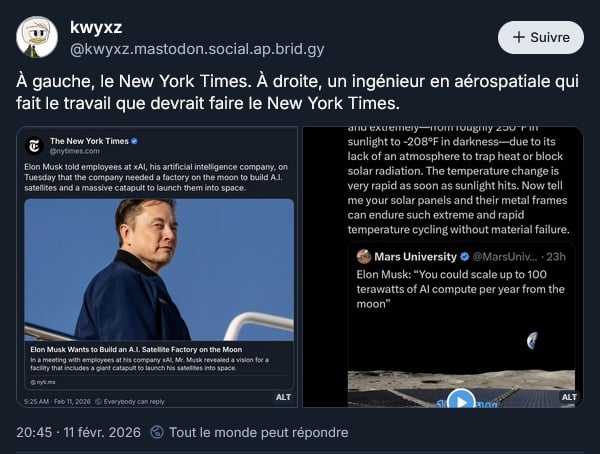Image resolution: width=600 pixels, height=454 pixels.
Task: Click the small moon in the video preview
Action: [532, 340]
